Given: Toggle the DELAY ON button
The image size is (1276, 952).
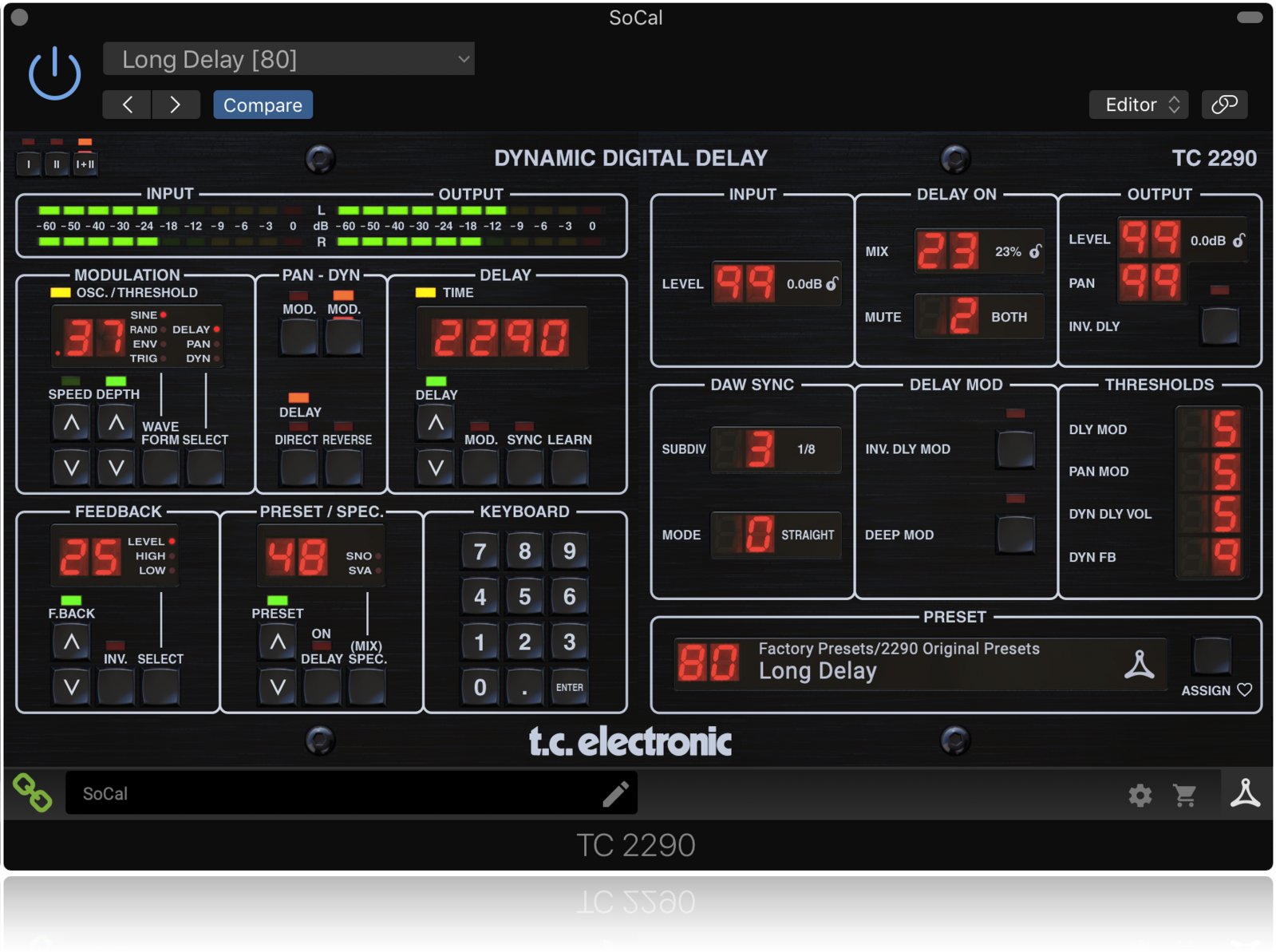Looking at the screenshot, I should 322,687.
